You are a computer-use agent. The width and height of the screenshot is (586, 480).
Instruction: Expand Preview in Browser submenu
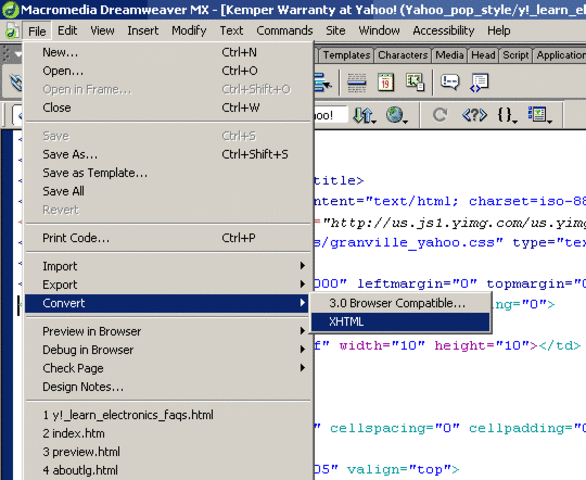(168, 331)
